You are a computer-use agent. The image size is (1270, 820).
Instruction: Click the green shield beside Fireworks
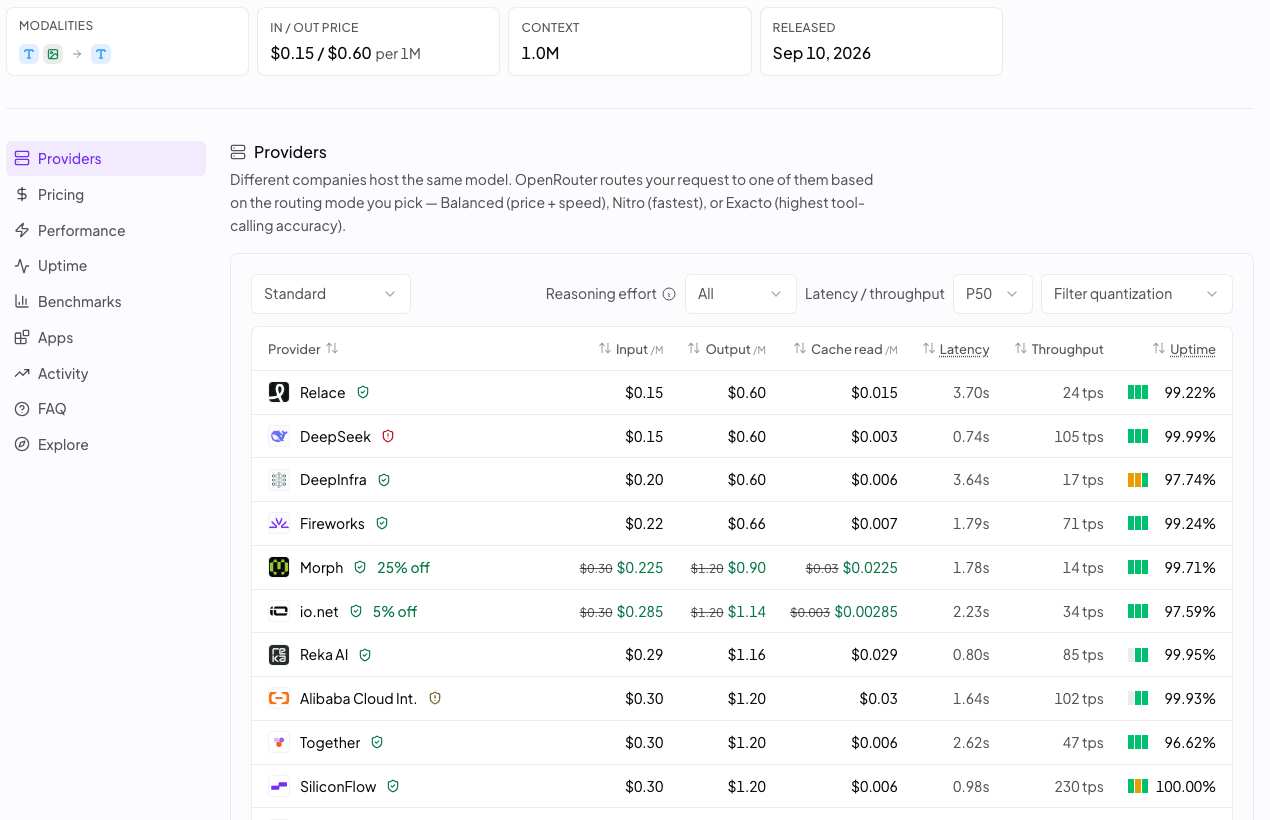[382, 523]
